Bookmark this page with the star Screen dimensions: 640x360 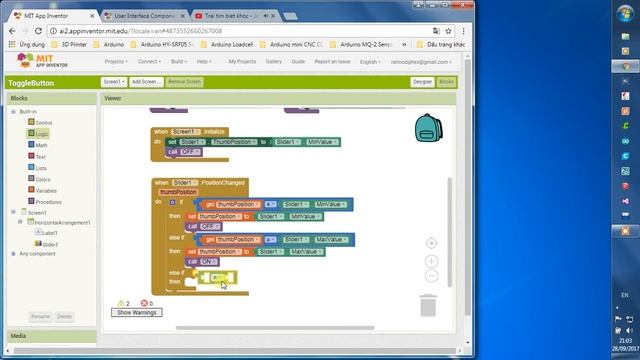pyautogui.click(x=448, y=31)
